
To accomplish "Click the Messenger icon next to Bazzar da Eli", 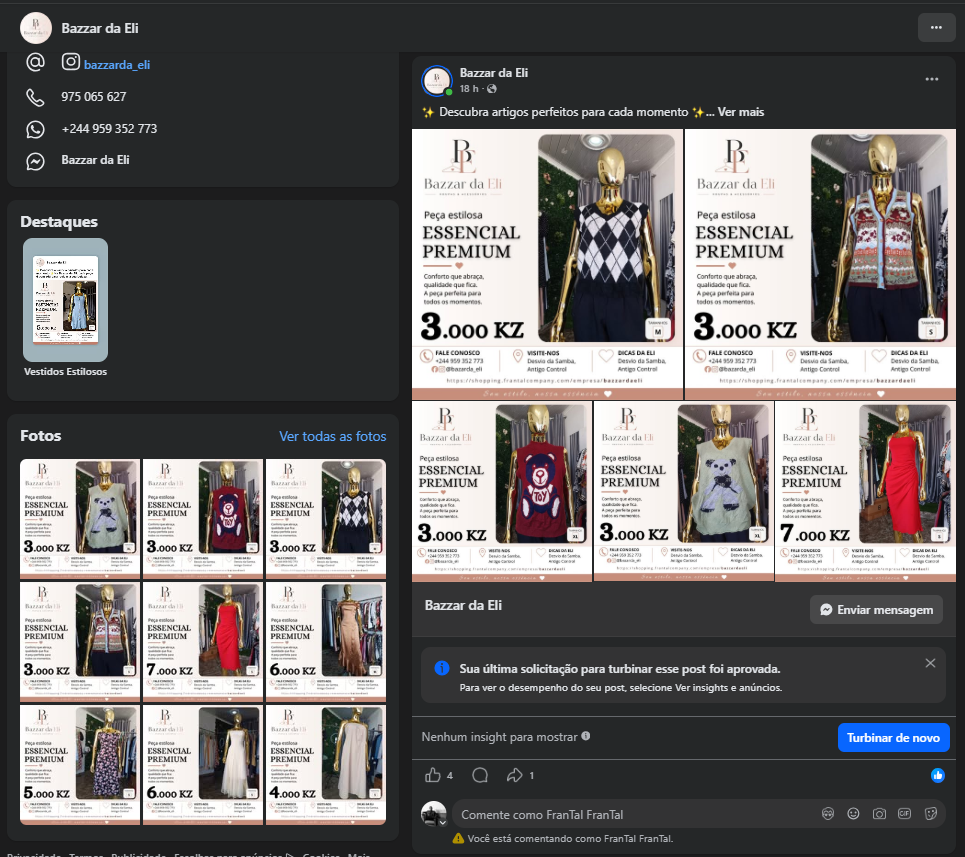I will (x=35, y=161).
